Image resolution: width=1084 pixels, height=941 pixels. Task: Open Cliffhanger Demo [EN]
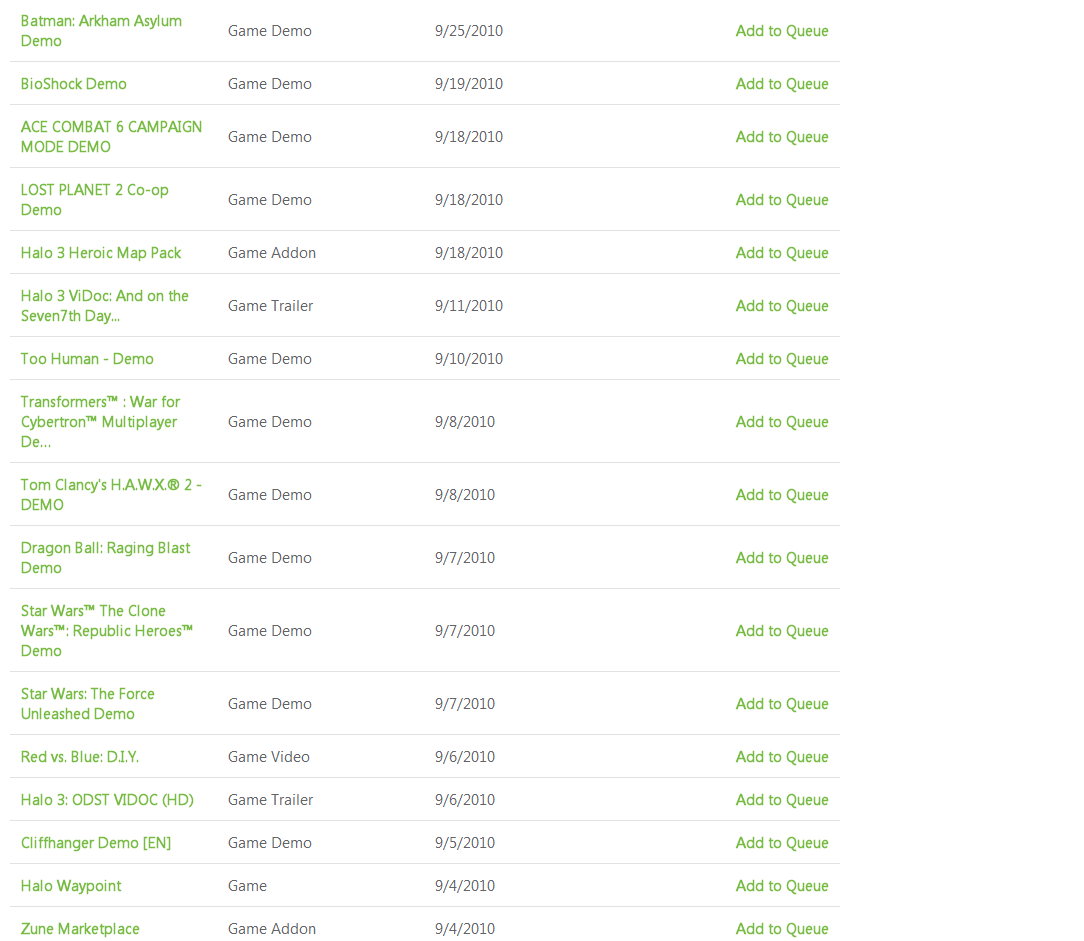click(x=95, y=843)
